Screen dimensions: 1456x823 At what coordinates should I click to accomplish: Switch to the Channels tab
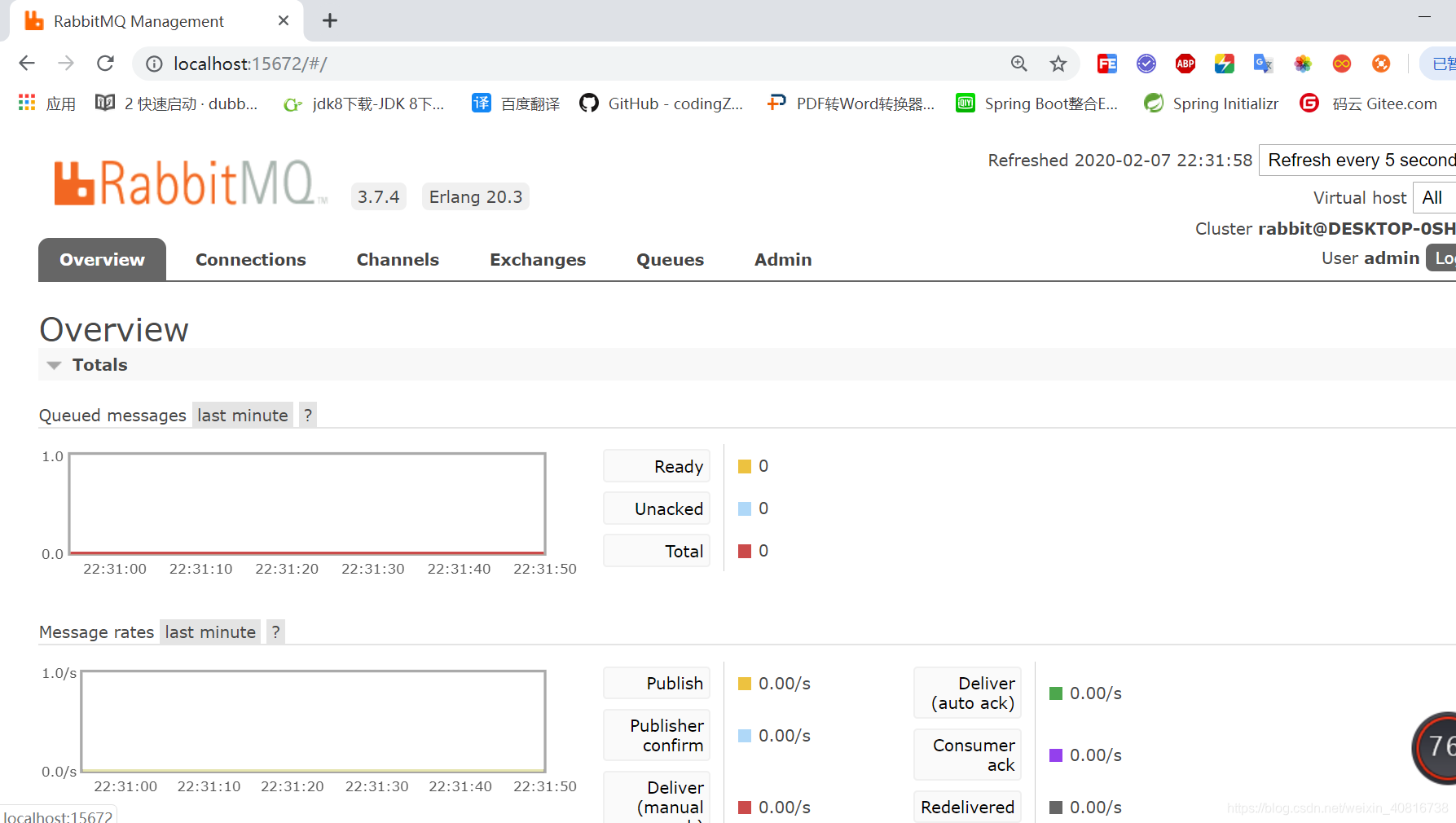coord(398,260)
